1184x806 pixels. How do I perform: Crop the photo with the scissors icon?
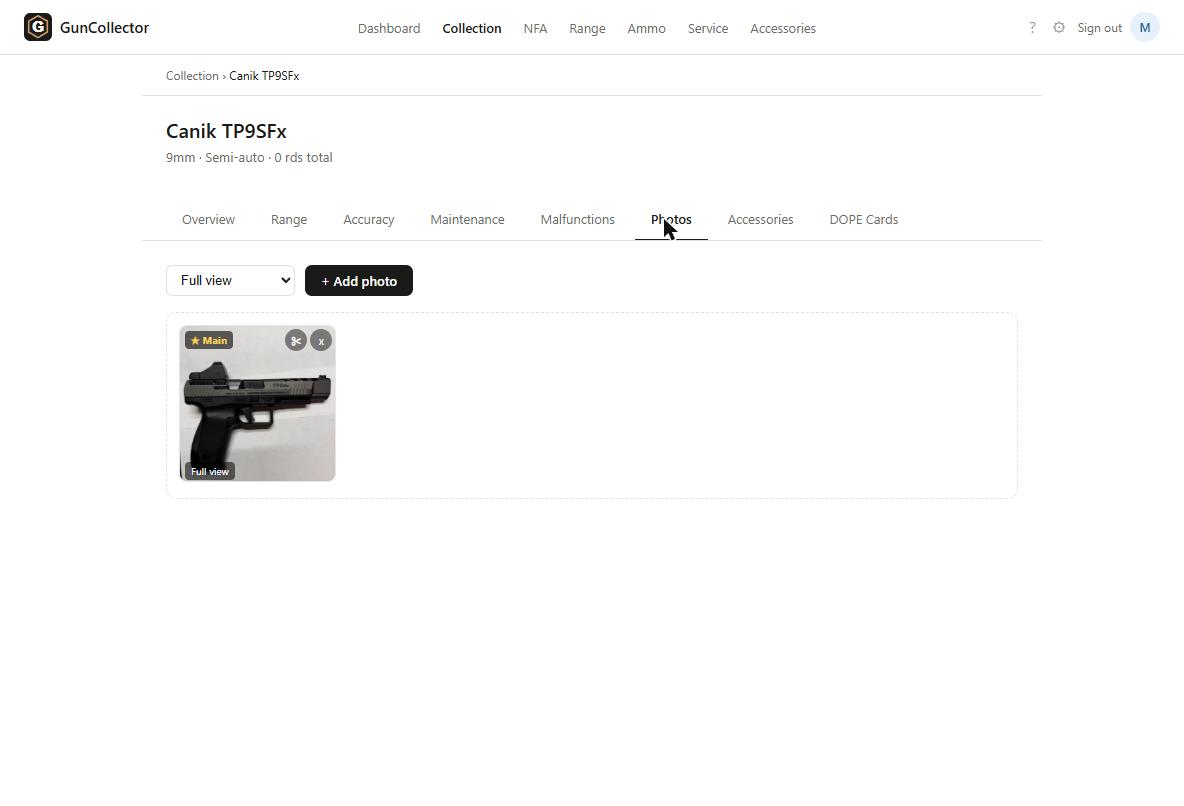coord(296,341)
